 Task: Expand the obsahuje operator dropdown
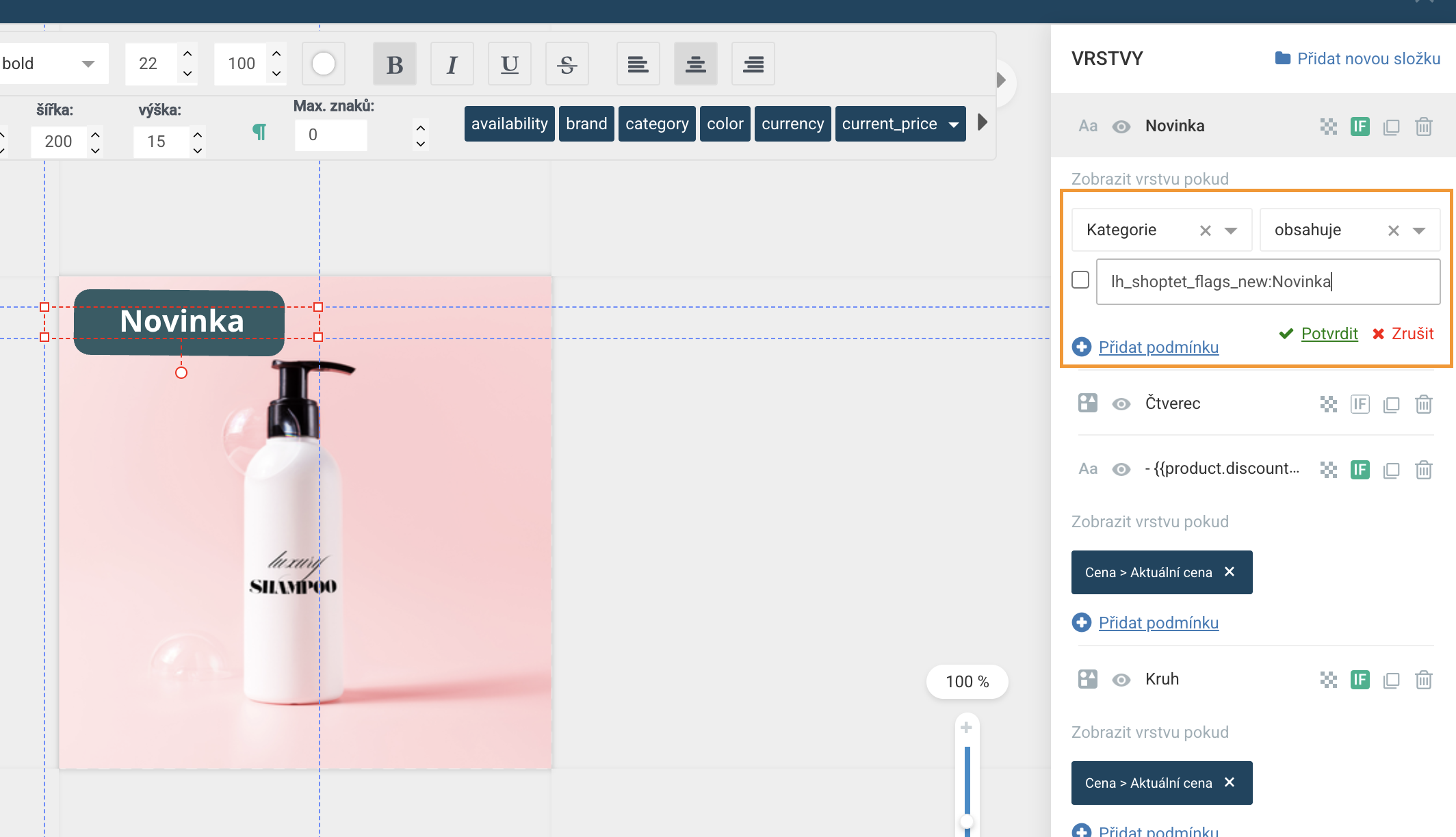pyautogui.click(x=1419, y=230)
